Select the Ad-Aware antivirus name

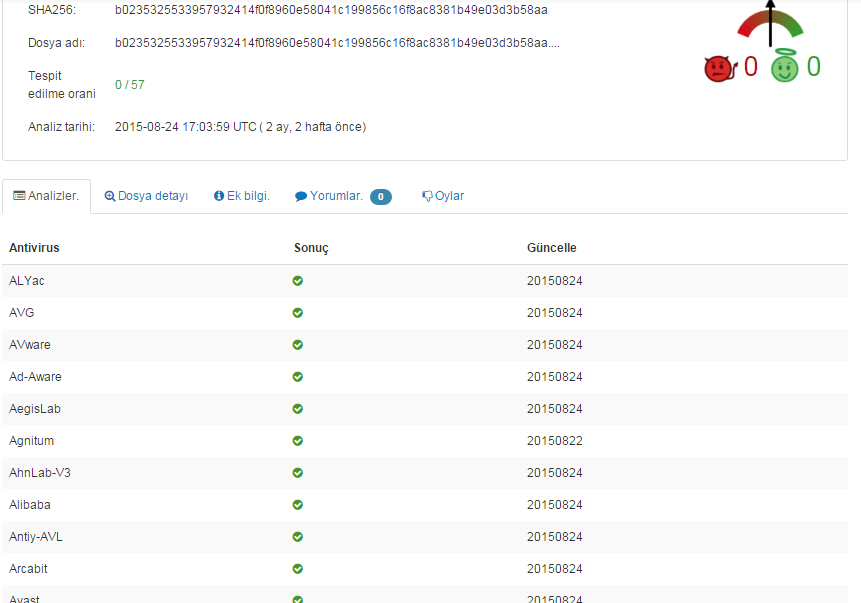pyautogui.click(x=35, y=377)
